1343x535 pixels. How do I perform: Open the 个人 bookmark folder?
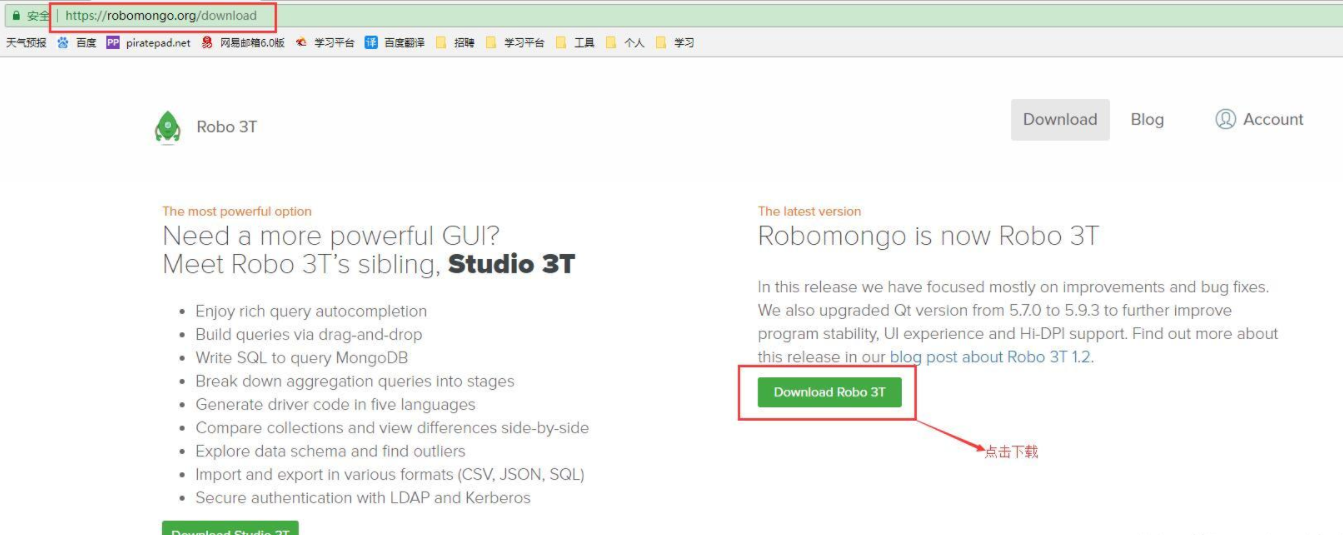tap(625, 43)
